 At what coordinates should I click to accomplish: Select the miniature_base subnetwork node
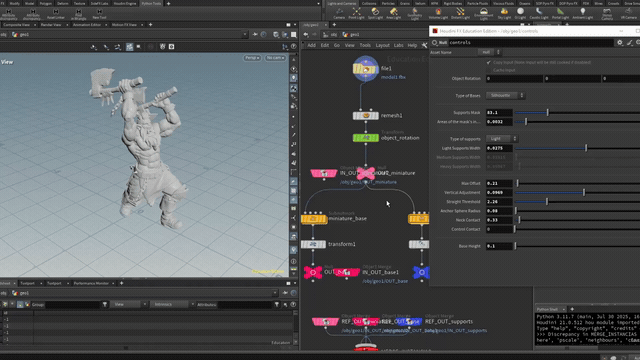pyautogui.click(x=314, y=219)
